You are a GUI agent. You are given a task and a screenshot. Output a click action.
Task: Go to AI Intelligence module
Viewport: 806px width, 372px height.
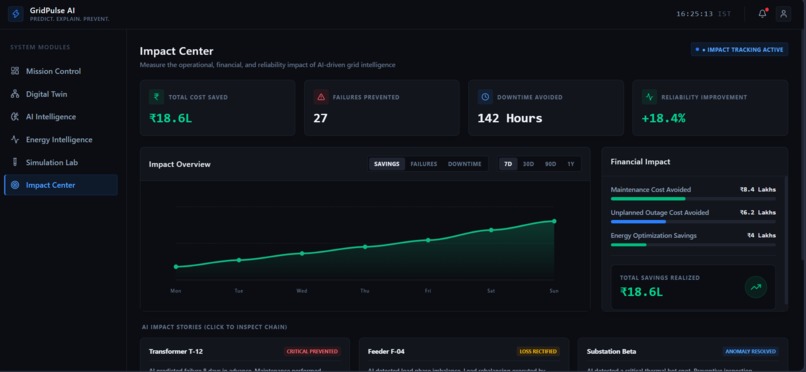(61, 117)
